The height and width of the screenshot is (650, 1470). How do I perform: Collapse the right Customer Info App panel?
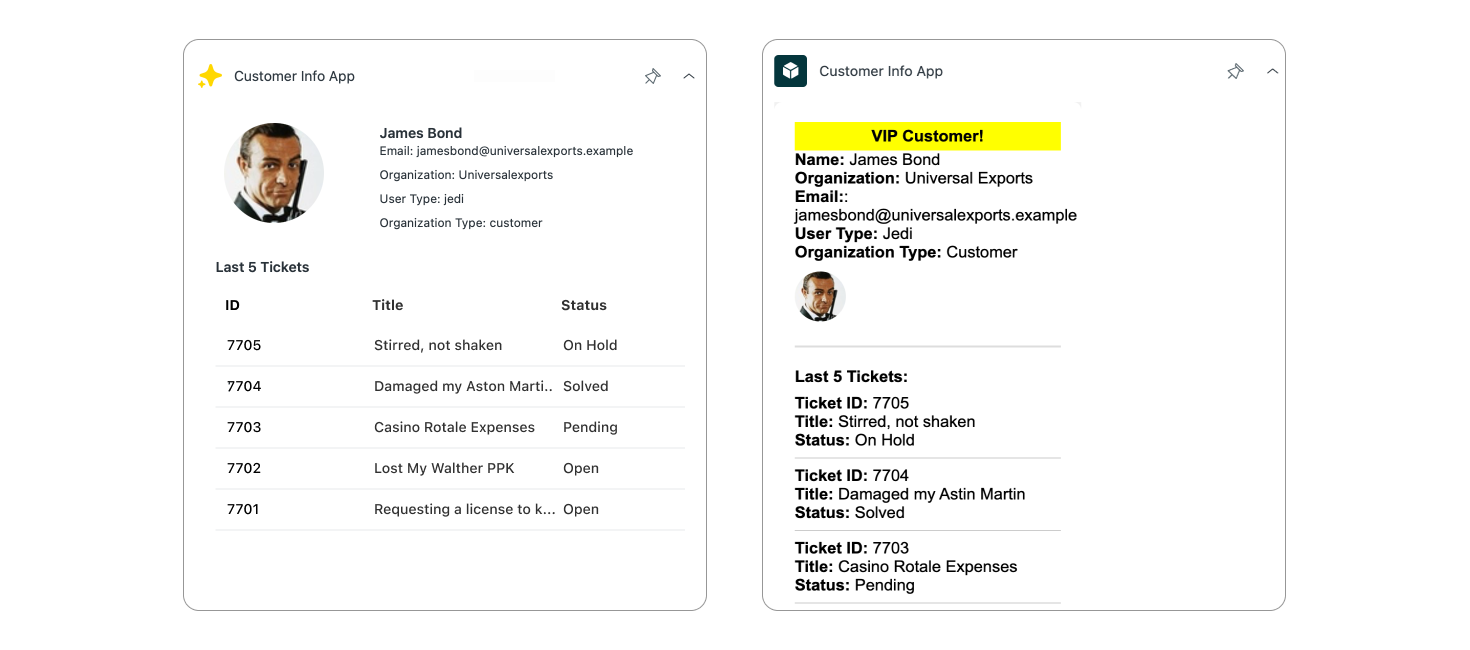click(x=1272, y=71)
